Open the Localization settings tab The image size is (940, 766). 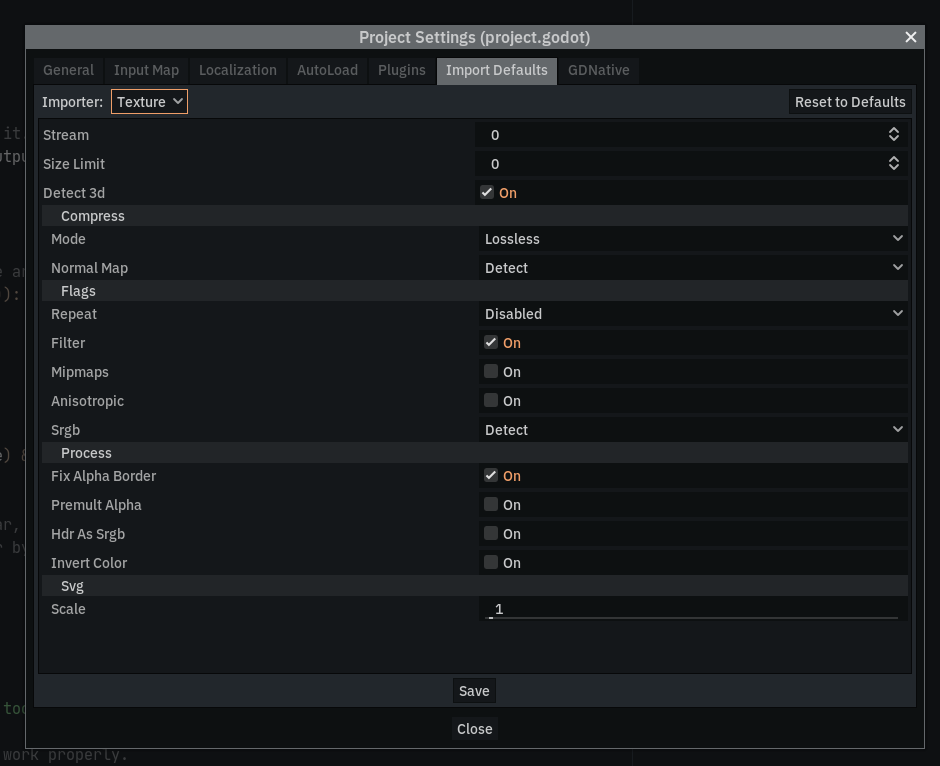click(x=238, y=70)
